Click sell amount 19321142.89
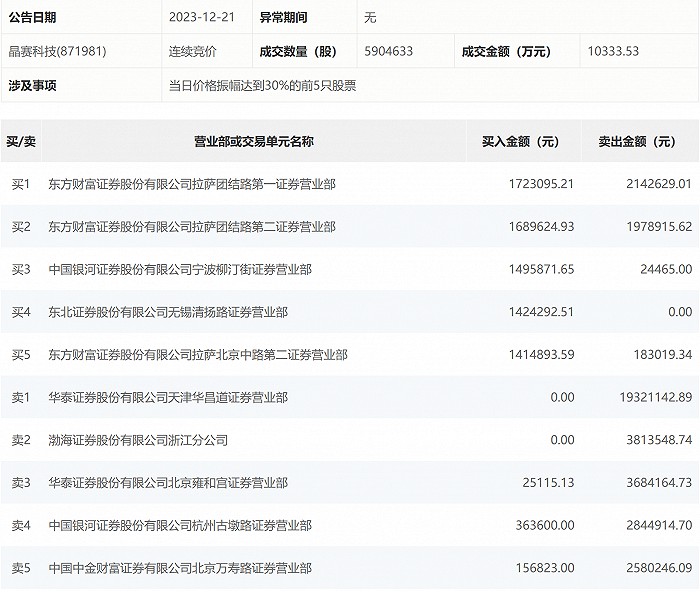Screen dimensions: 700x591 [655, 397]
